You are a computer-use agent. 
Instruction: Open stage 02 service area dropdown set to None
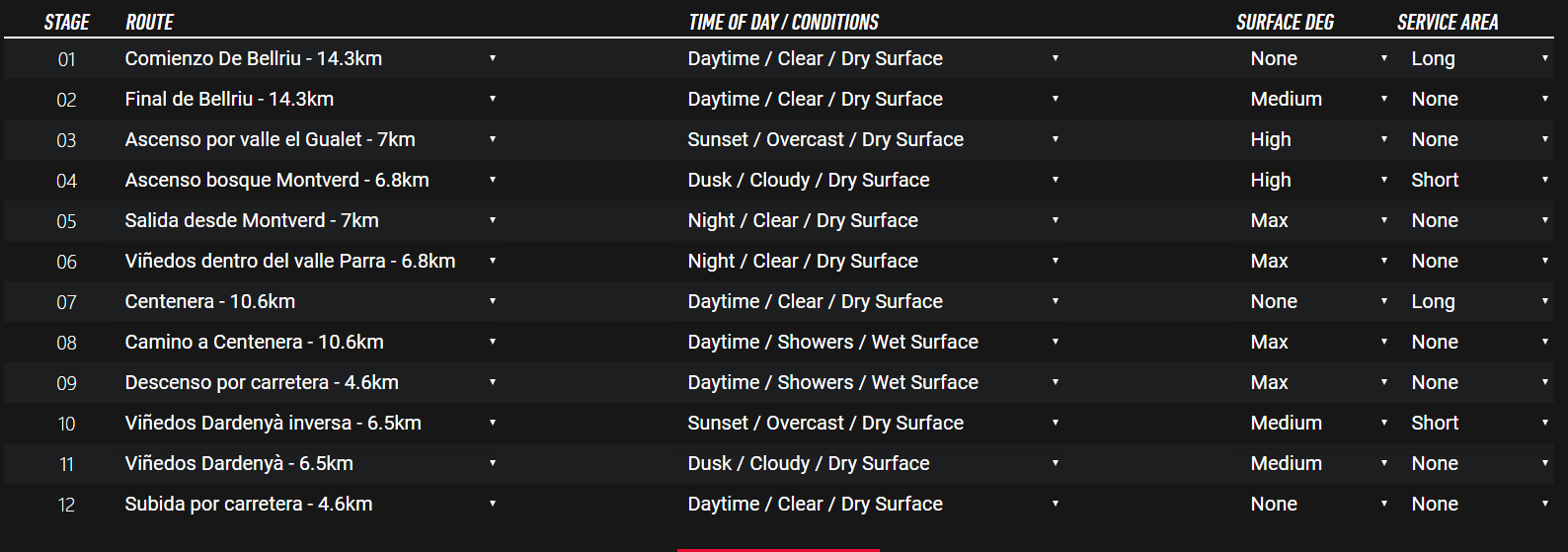tap(1480, 99)
